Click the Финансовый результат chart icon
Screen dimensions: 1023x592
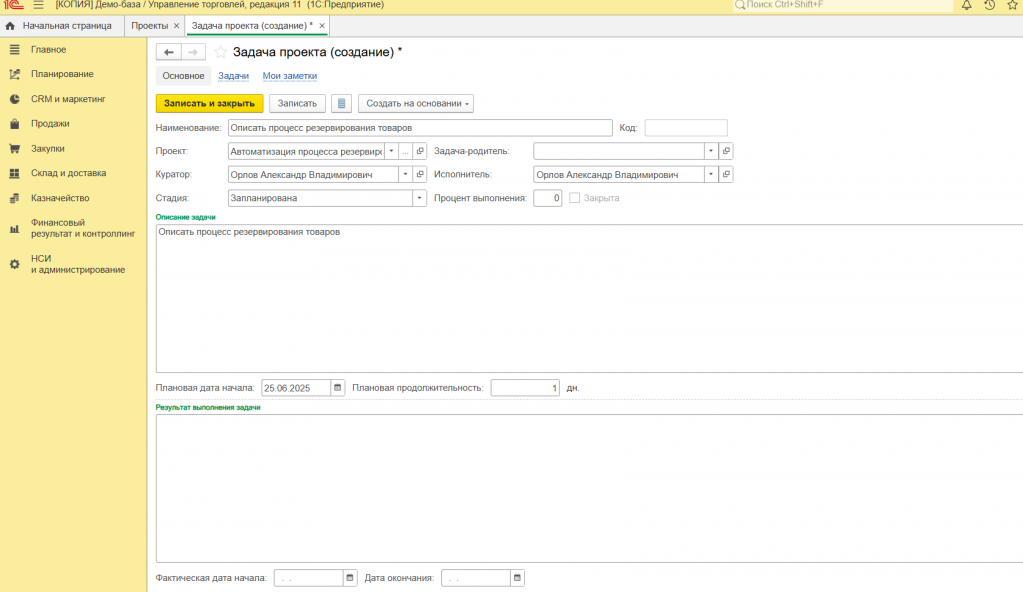14,228
